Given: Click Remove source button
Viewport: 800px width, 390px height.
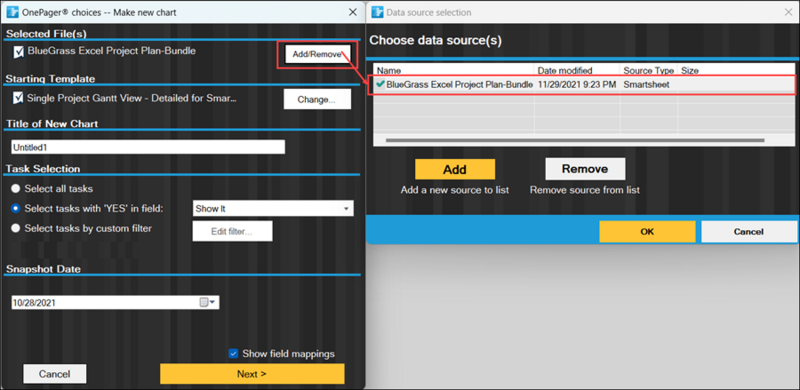Looking at the screenshot, I should click(585, 169).
